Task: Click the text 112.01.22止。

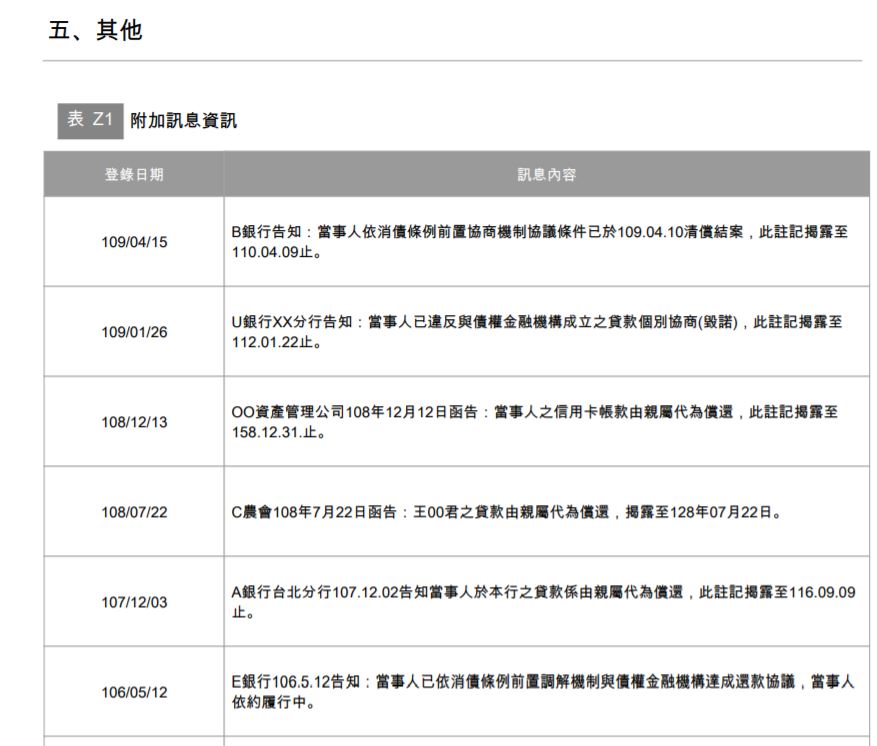Action: point(277,342)
